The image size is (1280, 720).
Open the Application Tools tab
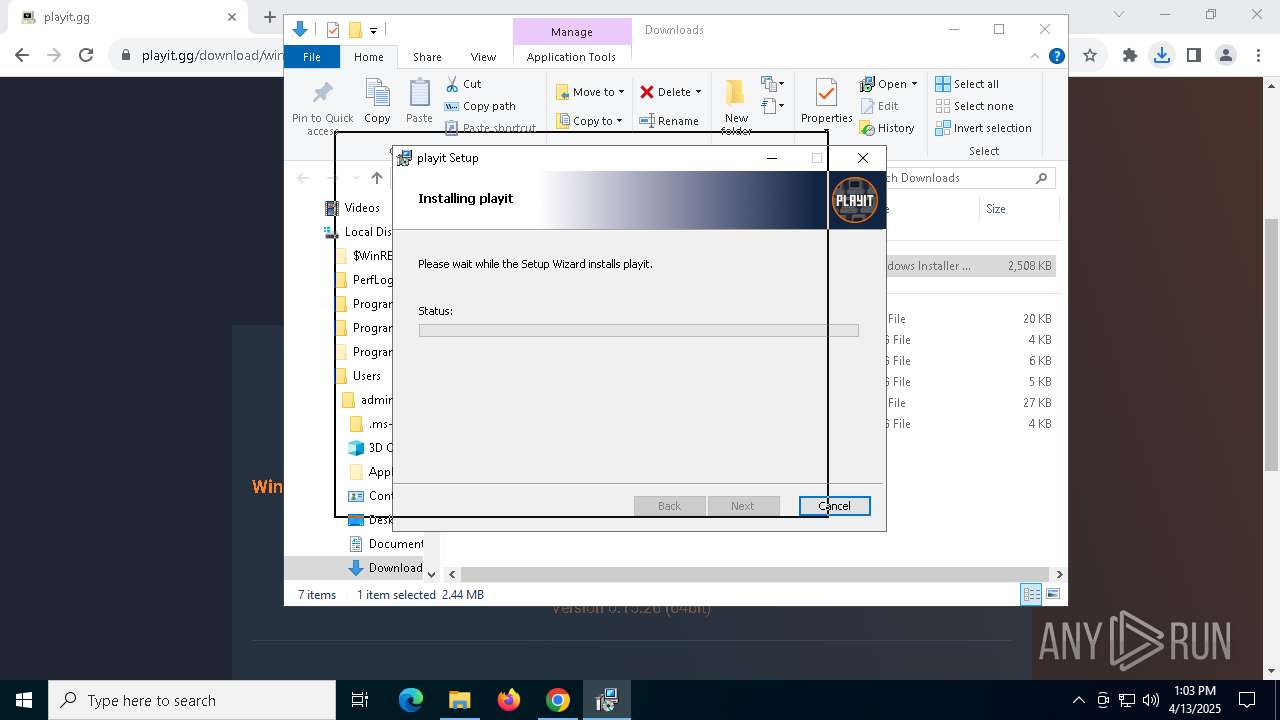(x=571, y=57)
